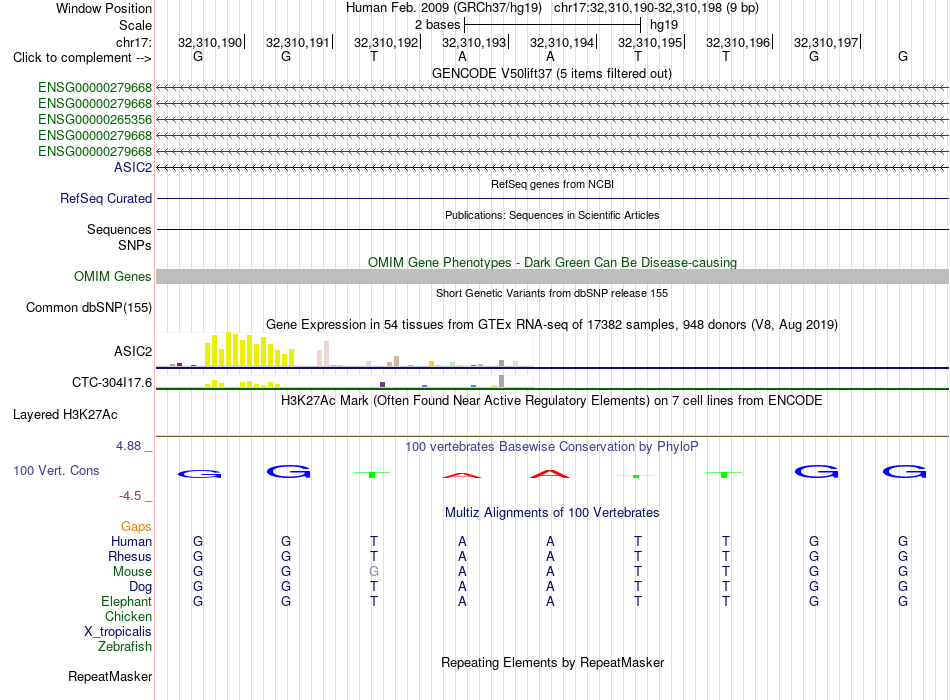950x700 pixels.
Task: Click the ASIC2 GTEx expression bar chart
Action: (x=345, y=350)
